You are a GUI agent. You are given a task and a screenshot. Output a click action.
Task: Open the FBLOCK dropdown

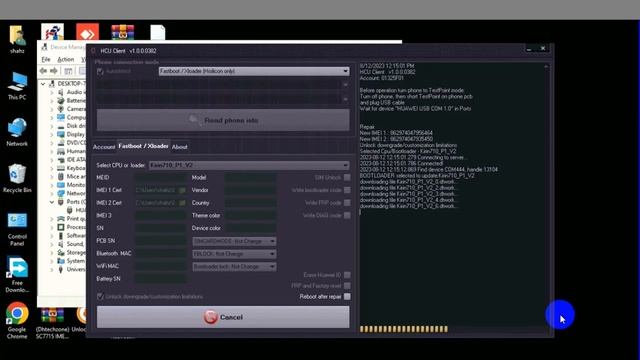point(234,254)
